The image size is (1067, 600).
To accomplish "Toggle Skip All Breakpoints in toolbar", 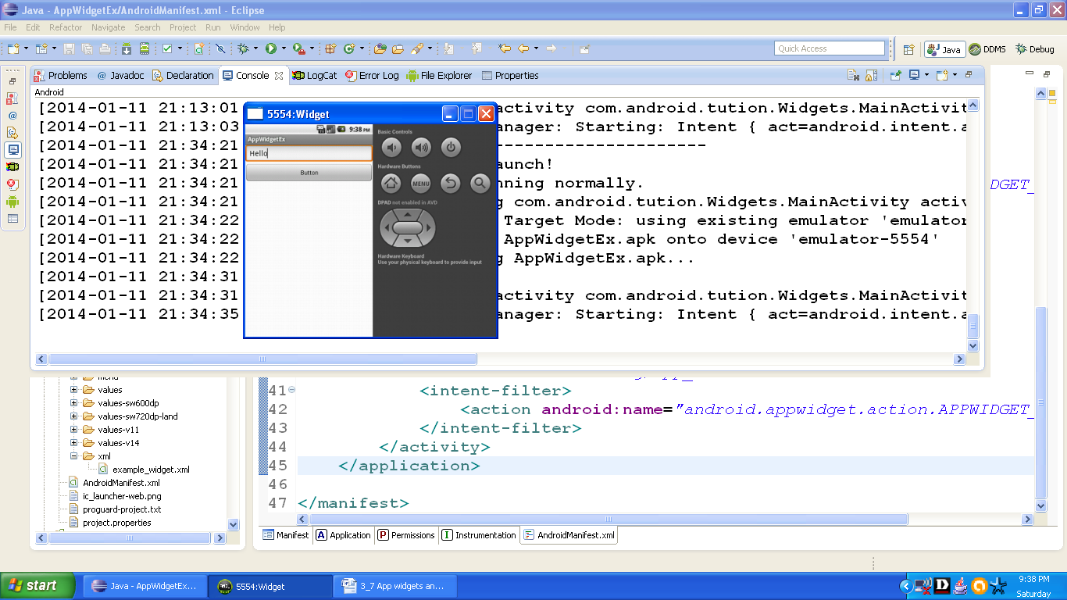I will click(x=220, y=49).
